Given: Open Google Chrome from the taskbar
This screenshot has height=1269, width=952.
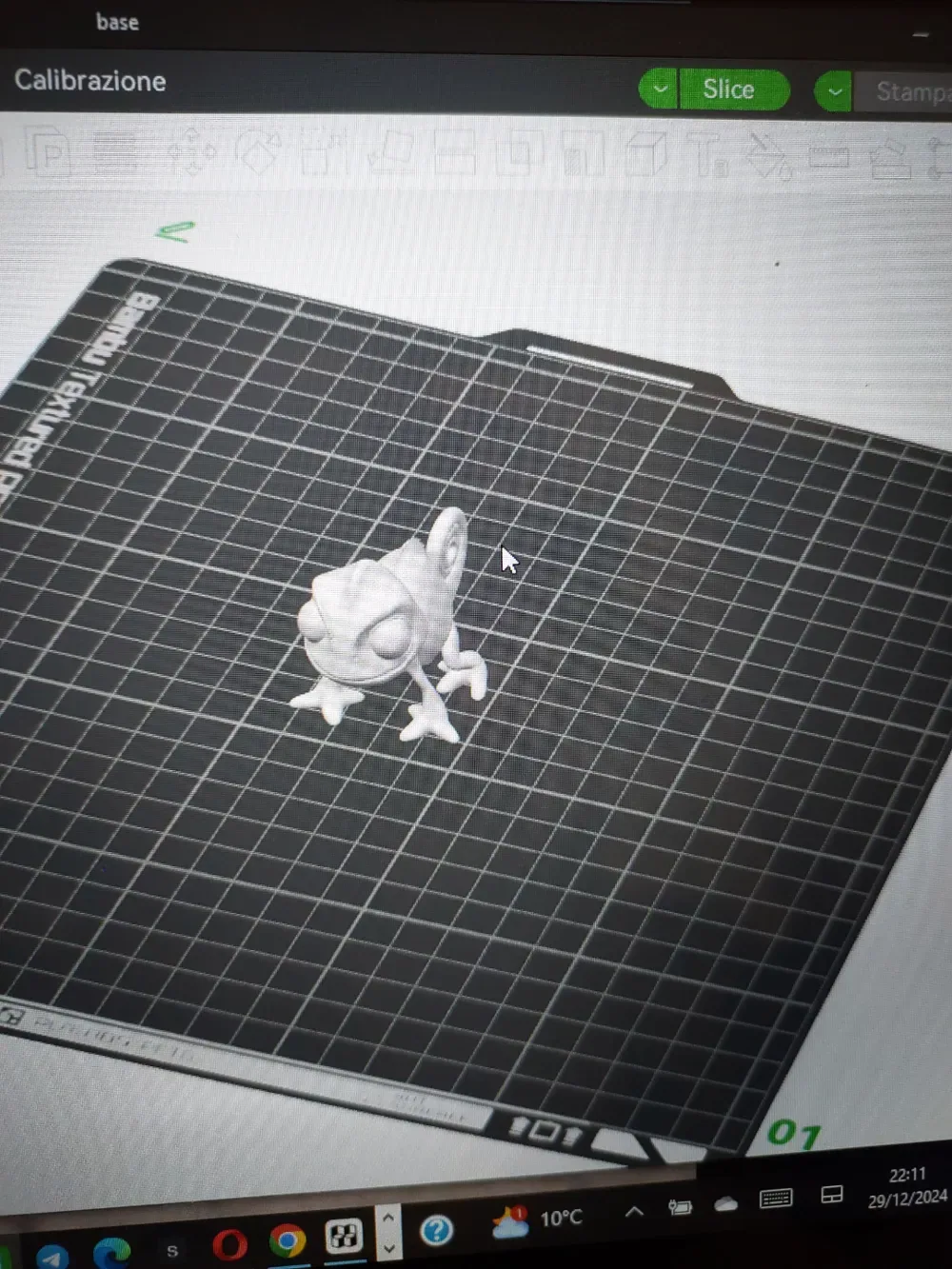Looking at the screenshot, I should (x=287, y=1241).
